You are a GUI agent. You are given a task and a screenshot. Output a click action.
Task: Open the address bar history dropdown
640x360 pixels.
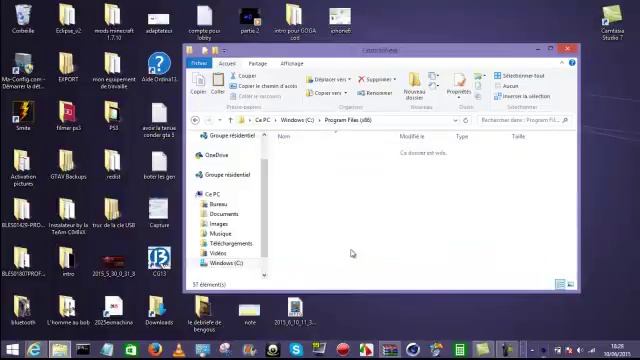[x=455, y=120]
